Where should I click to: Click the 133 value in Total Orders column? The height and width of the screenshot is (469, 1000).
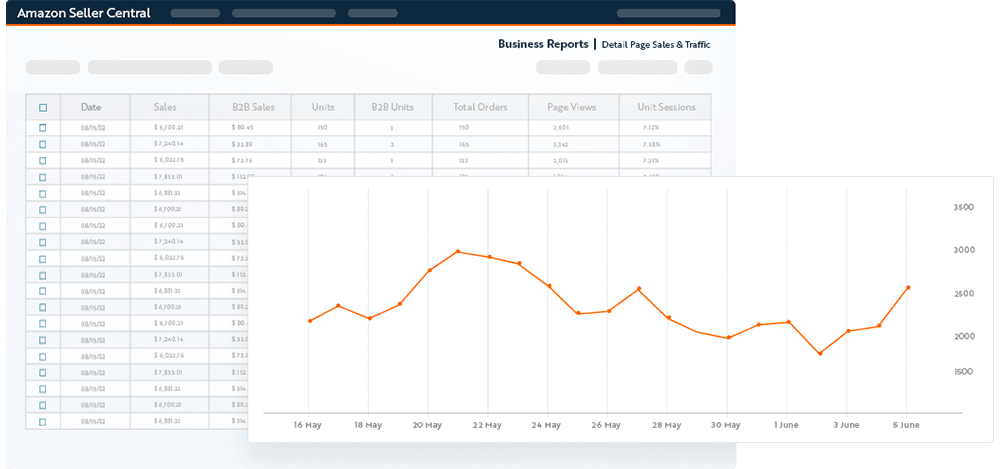pyautogui.click(x=464, y=161)
